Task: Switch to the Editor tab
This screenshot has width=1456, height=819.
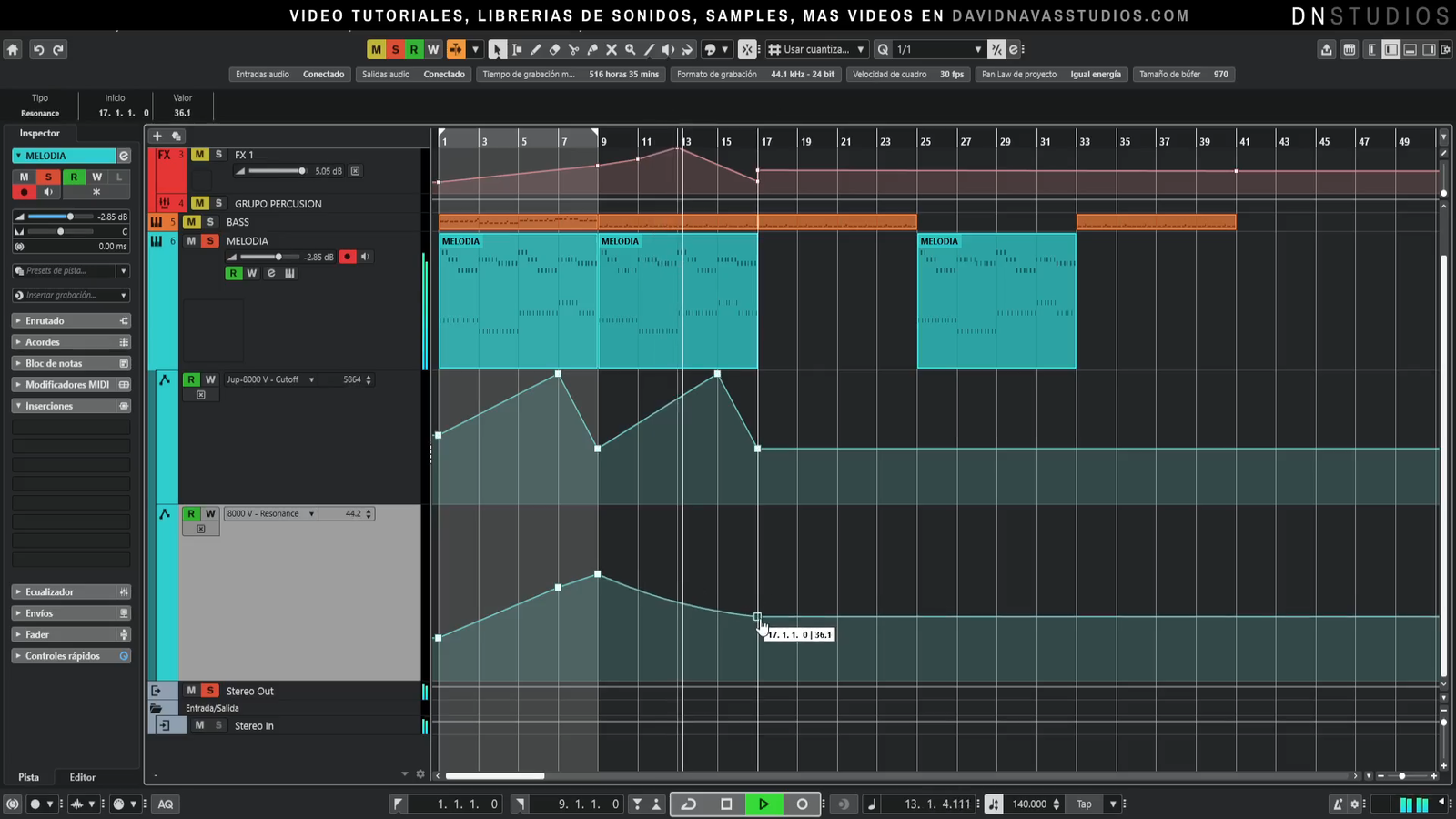Action: 82,777
